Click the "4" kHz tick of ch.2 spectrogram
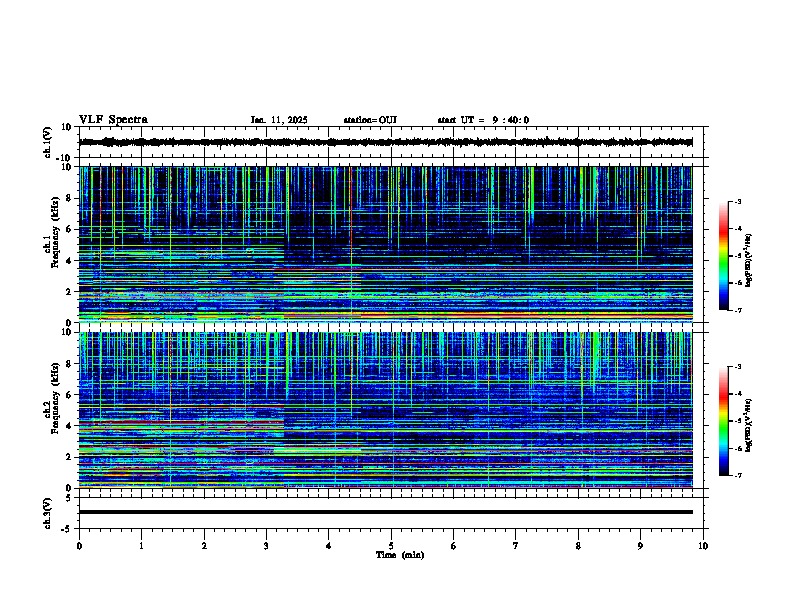792x612 pixels. tap(70, 426)
